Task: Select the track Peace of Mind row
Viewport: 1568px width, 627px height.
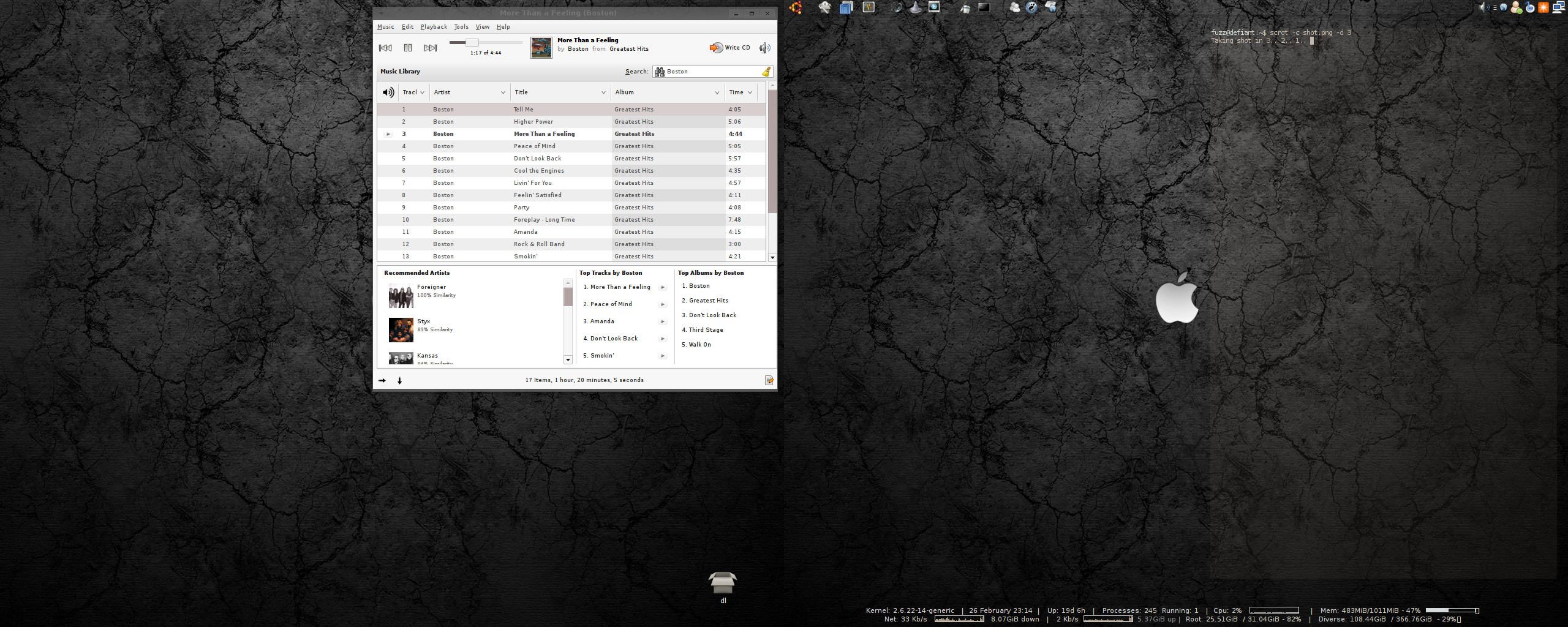Action: coord(571,146)
